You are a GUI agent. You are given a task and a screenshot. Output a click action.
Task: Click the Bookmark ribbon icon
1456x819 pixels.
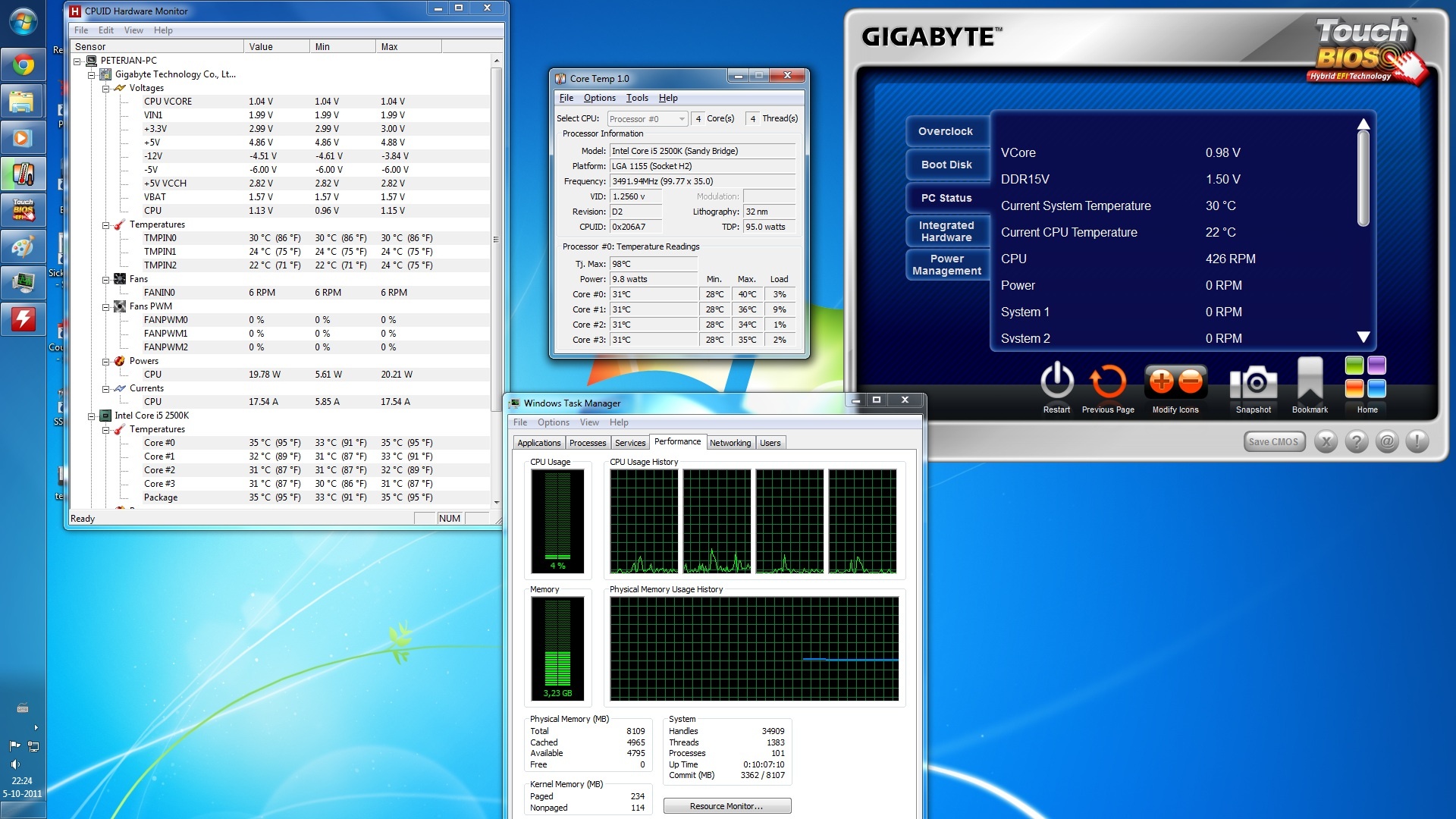pos(1310,379)
